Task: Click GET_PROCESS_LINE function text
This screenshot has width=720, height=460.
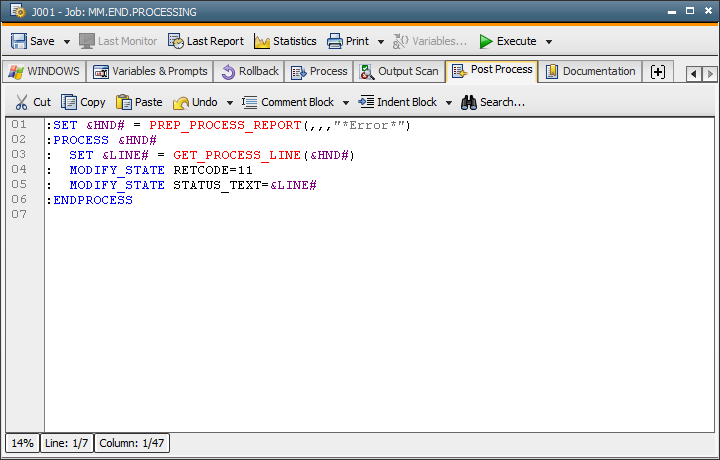Action: 237,155
